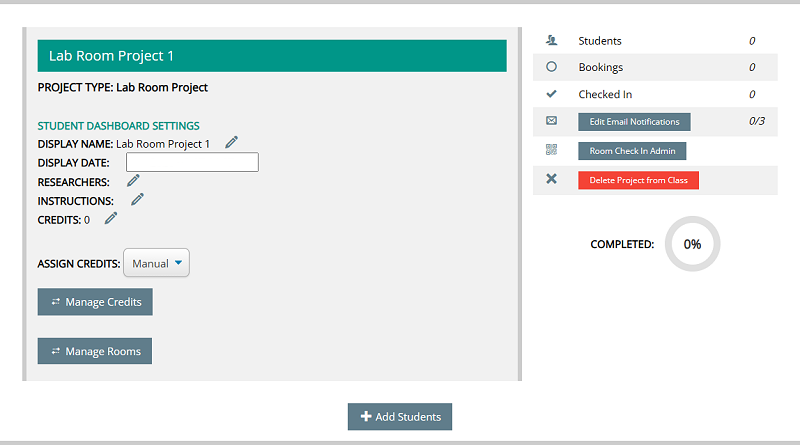Open the Assign Credits Manual dropdown

point(156,263)
